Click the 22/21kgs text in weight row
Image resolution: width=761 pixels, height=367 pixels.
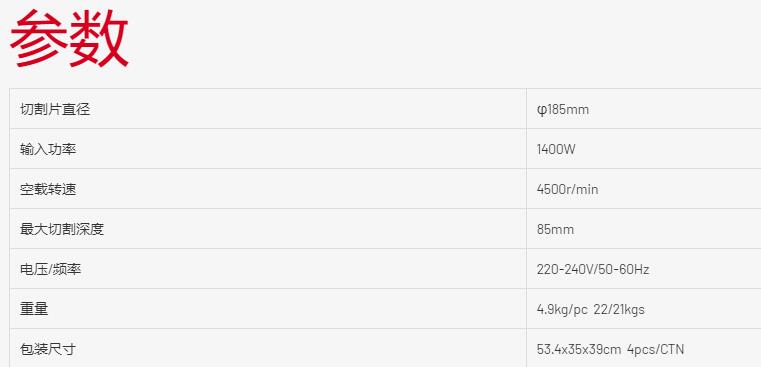coord(619,309)
